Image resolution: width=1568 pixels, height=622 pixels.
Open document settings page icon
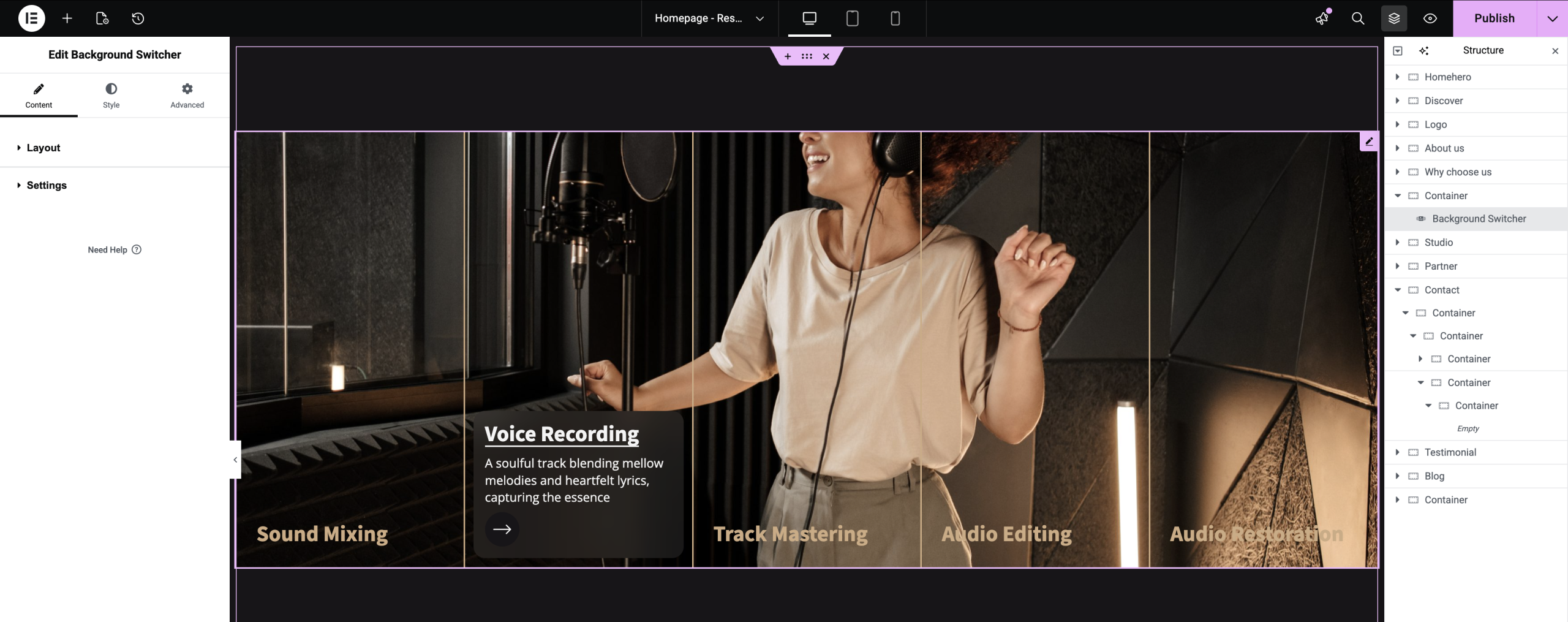[102, 18]
